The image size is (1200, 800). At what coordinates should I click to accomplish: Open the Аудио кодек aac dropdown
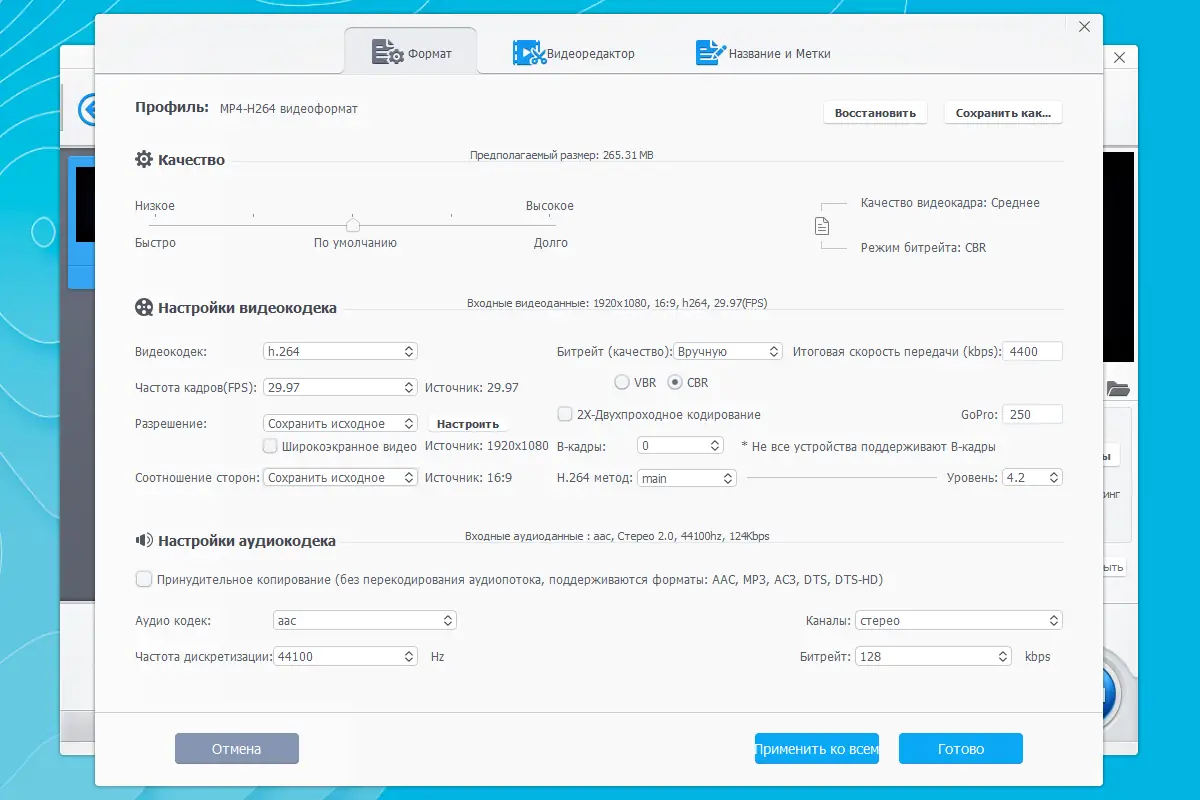365,620
